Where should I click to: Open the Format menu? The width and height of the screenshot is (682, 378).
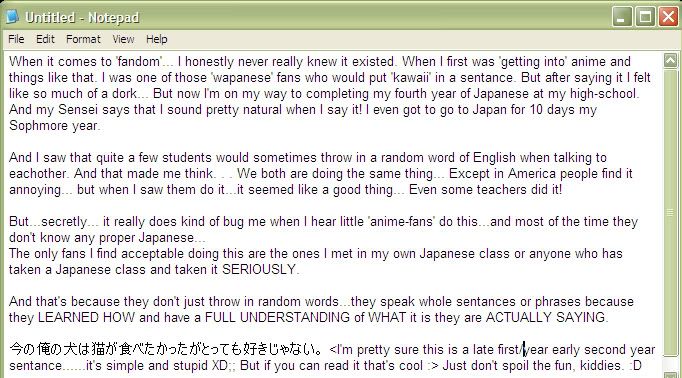tap(83, 39)
